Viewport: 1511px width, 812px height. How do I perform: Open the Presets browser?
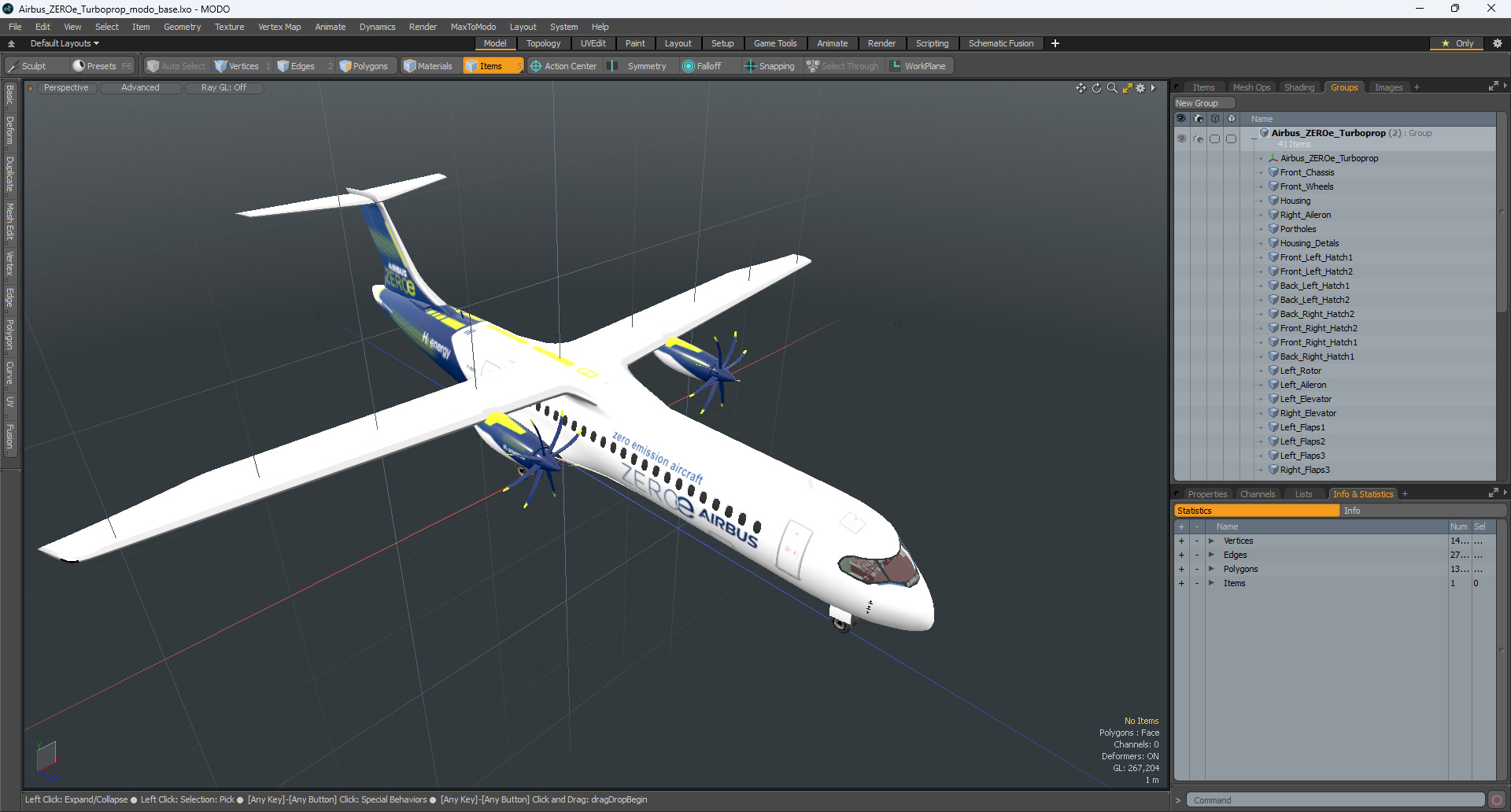coord(101,66)
